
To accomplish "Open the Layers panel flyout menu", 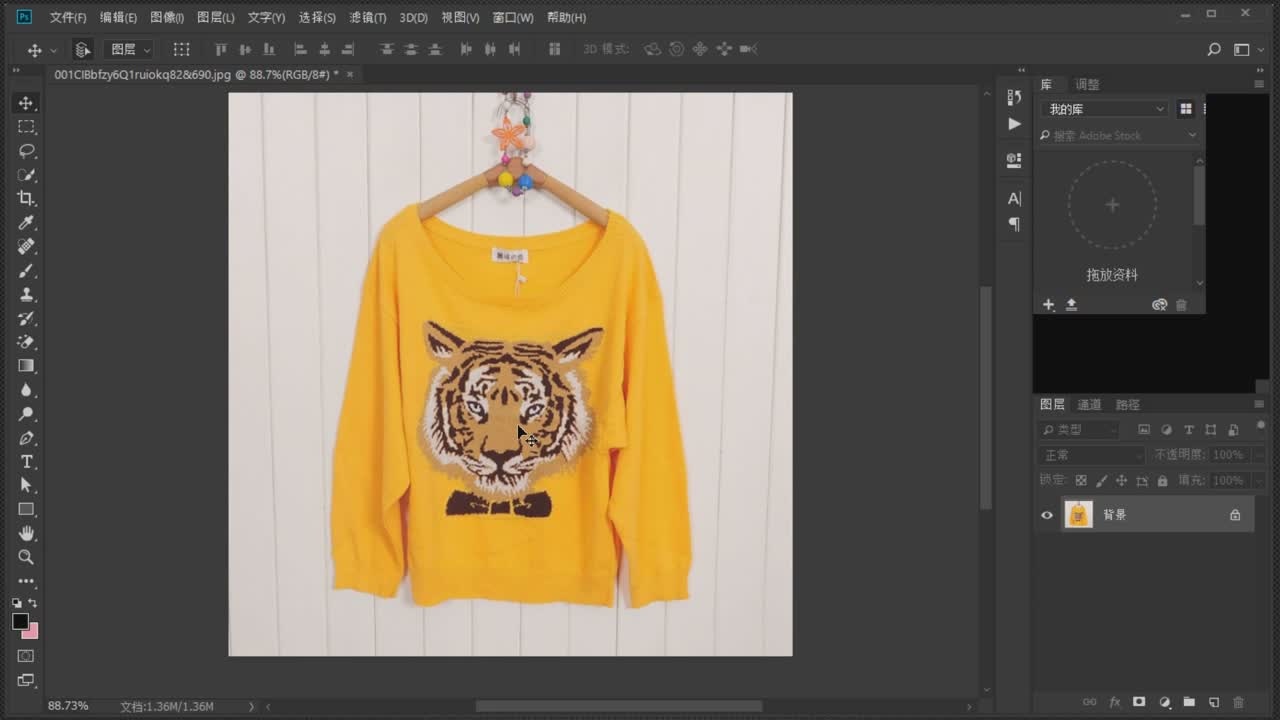I will click(1259, 405).
